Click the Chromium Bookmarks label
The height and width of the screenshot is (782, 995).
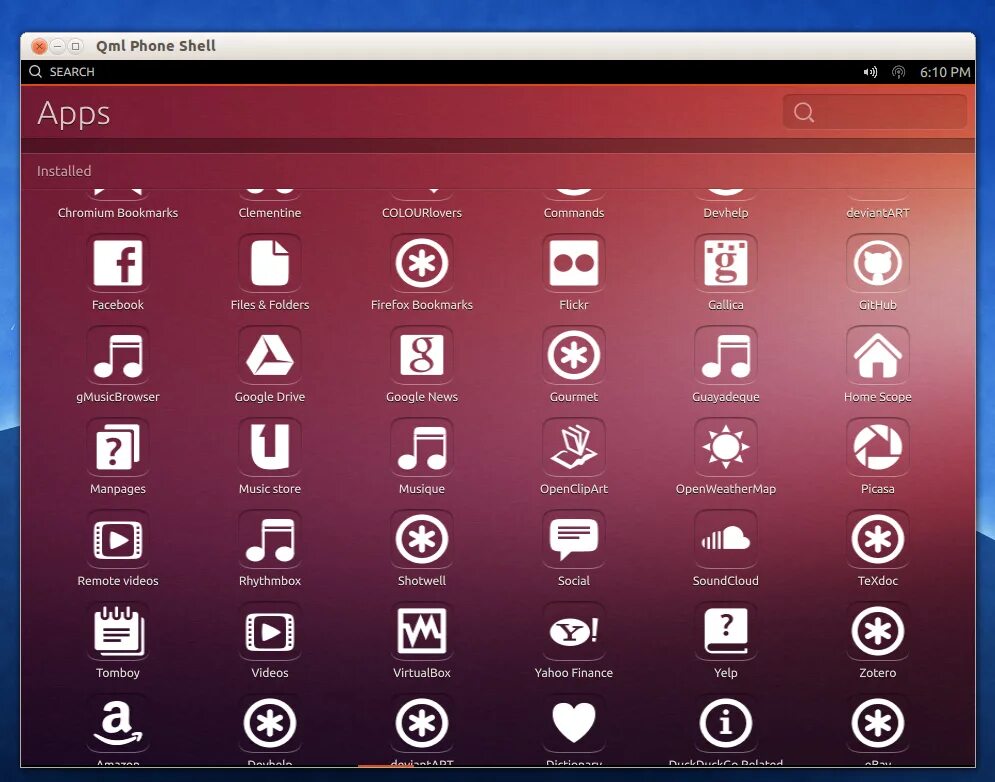point(117,213)
